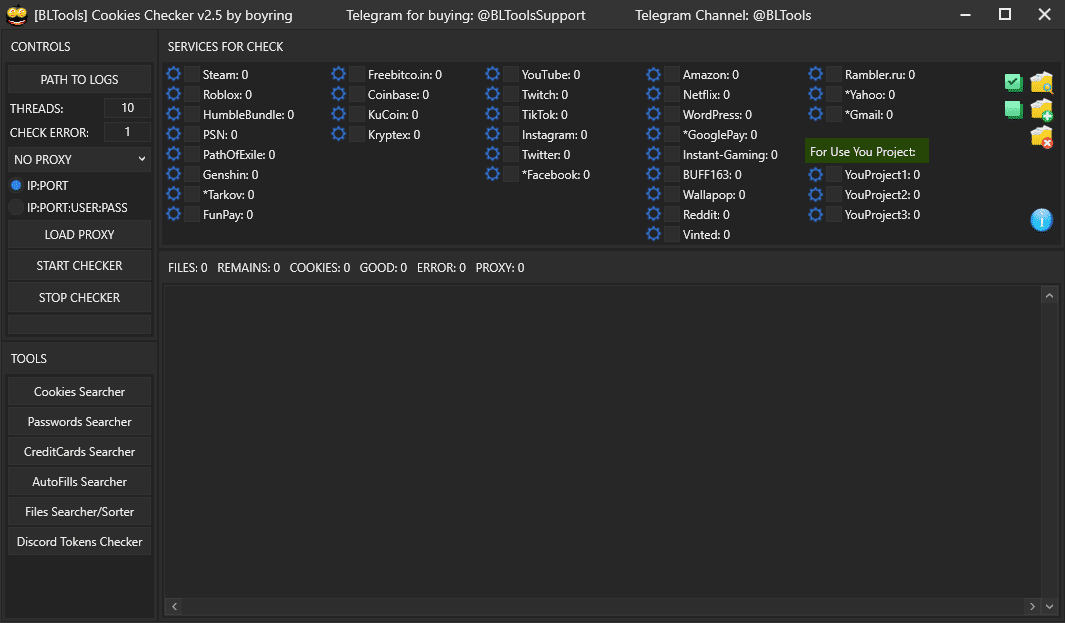1065x623 pixels.
Task: Open the blue info icon
Action: [1041, 221]
